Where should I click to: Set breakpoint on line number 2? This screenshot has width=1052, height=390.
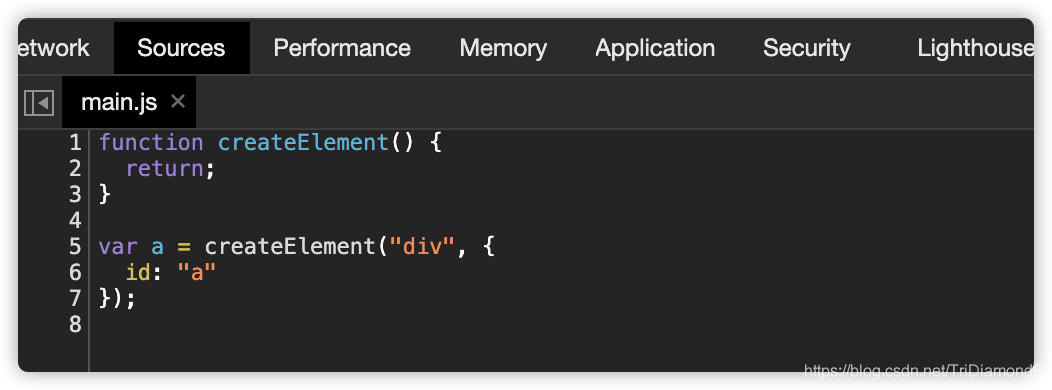pyautogui.click(x=74, y=168)
